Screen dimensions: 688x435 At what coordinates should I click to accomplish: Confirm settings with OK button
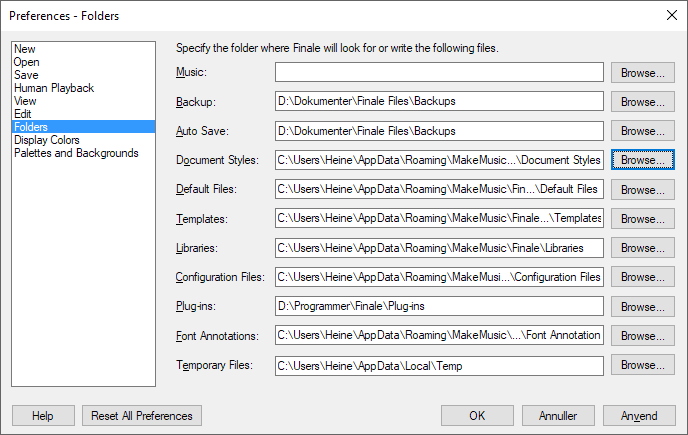477,416
